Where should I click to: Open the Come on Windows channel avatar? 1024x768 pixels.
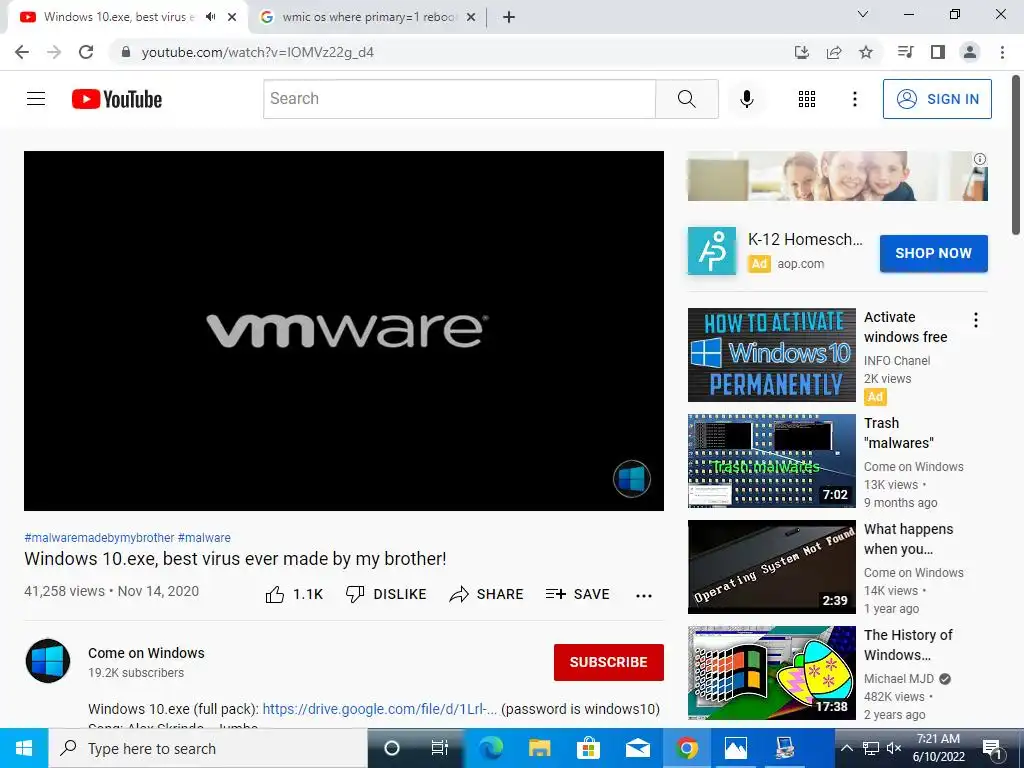(x=48, y=660)
